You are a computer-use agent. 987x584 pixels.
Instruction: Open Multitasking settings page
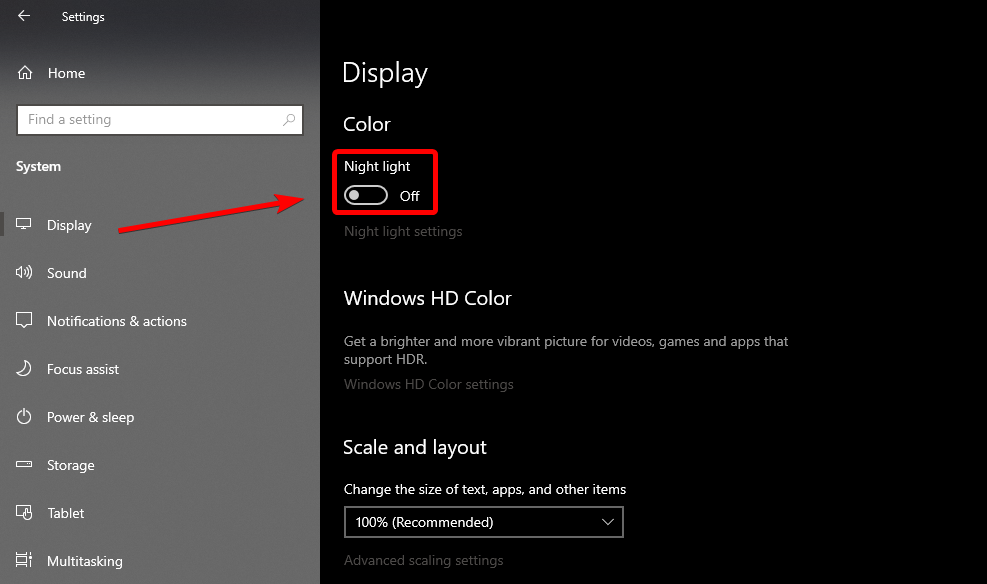click(x=85, y=561)
